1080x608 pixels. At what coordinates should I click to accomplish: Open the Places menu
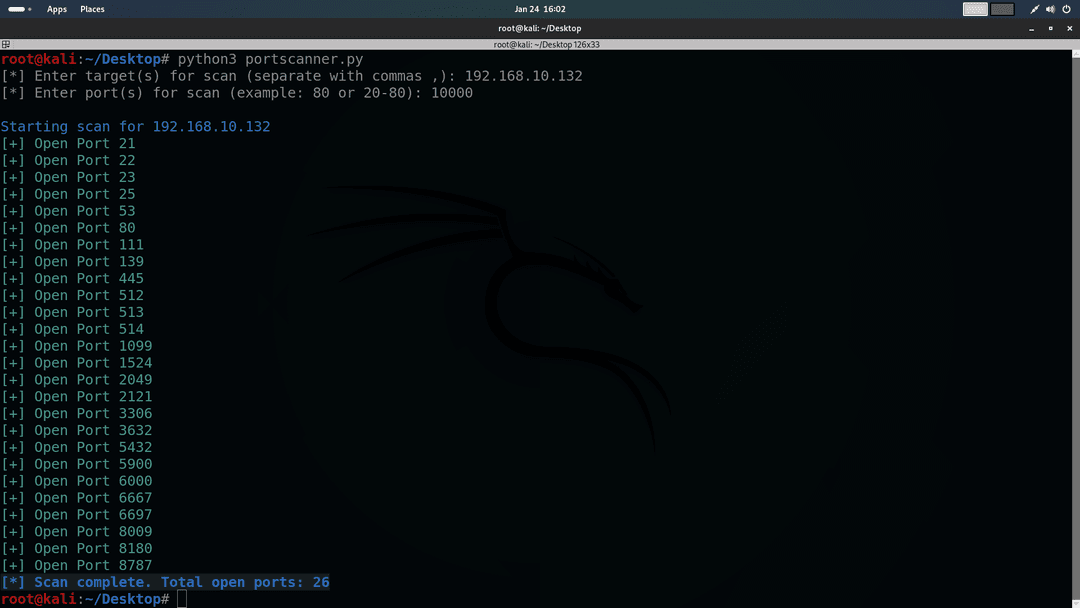(92, 9)
